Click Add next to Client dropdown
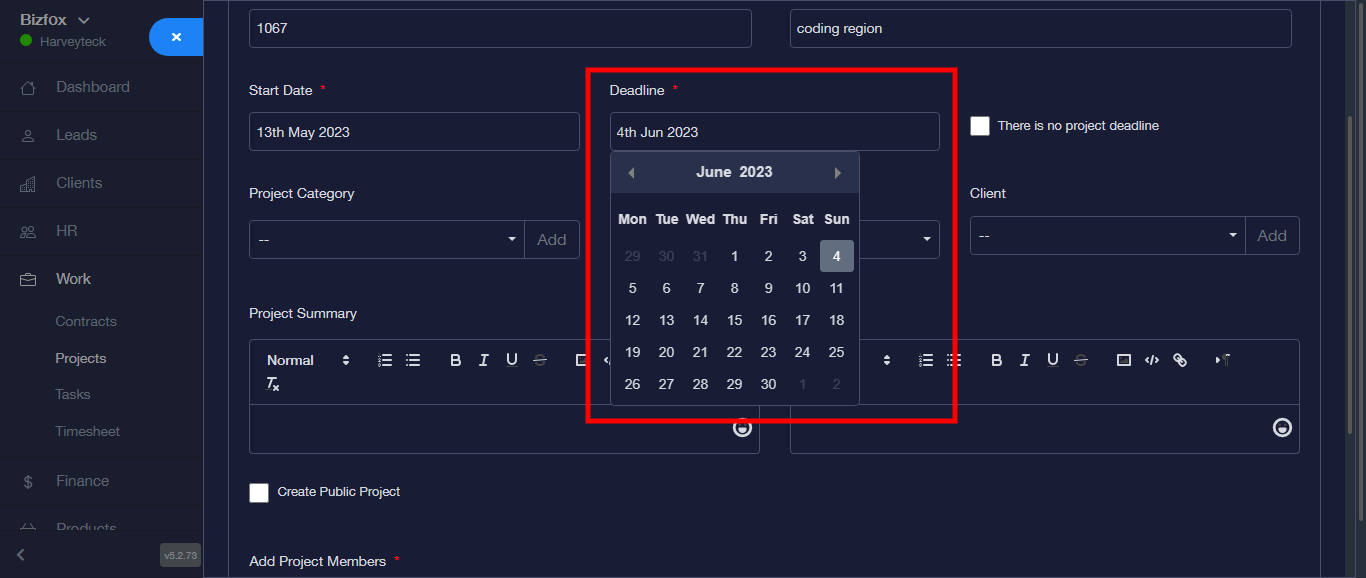 1272,236
